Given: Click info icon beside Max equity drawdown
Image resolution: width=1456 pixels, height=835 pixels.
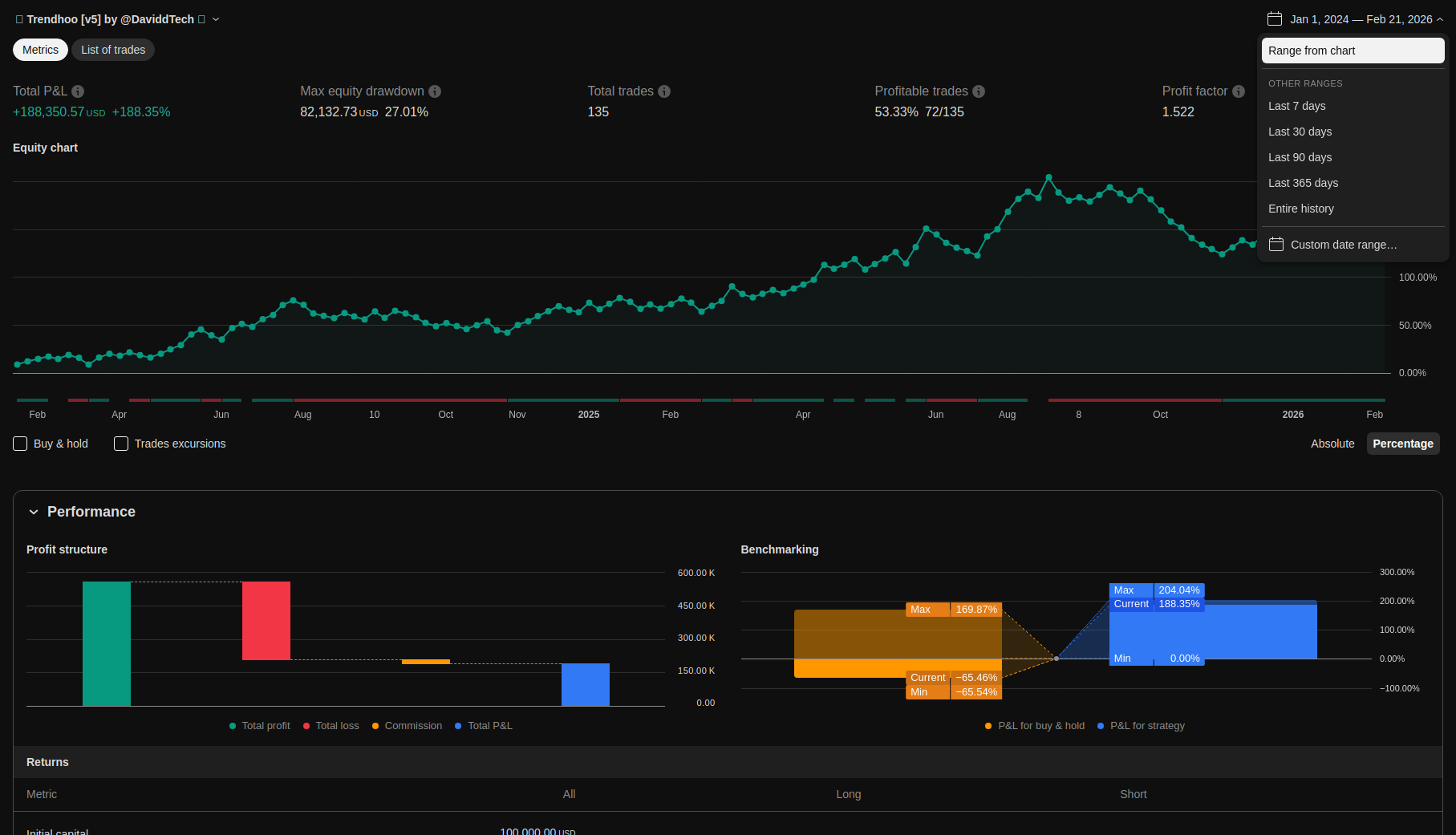Looking at the screenshot, I should pos(435,91).
